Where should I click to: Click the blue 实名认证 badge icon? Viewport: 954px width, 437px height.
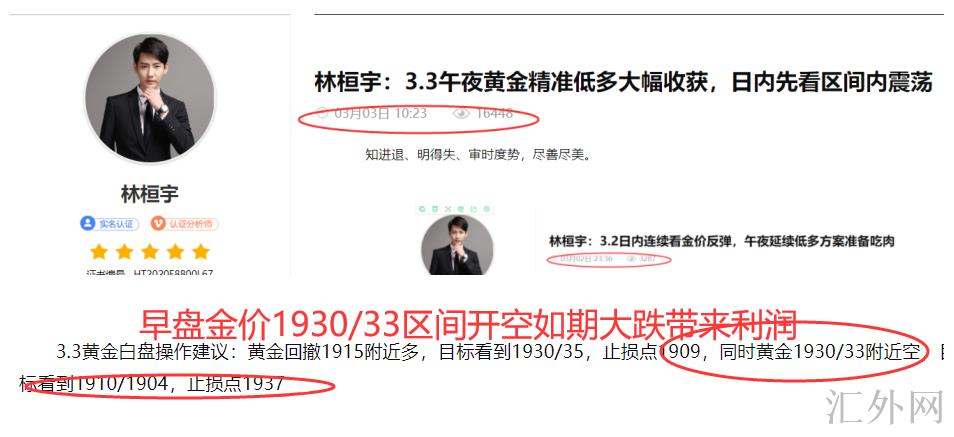click(88, 223)
